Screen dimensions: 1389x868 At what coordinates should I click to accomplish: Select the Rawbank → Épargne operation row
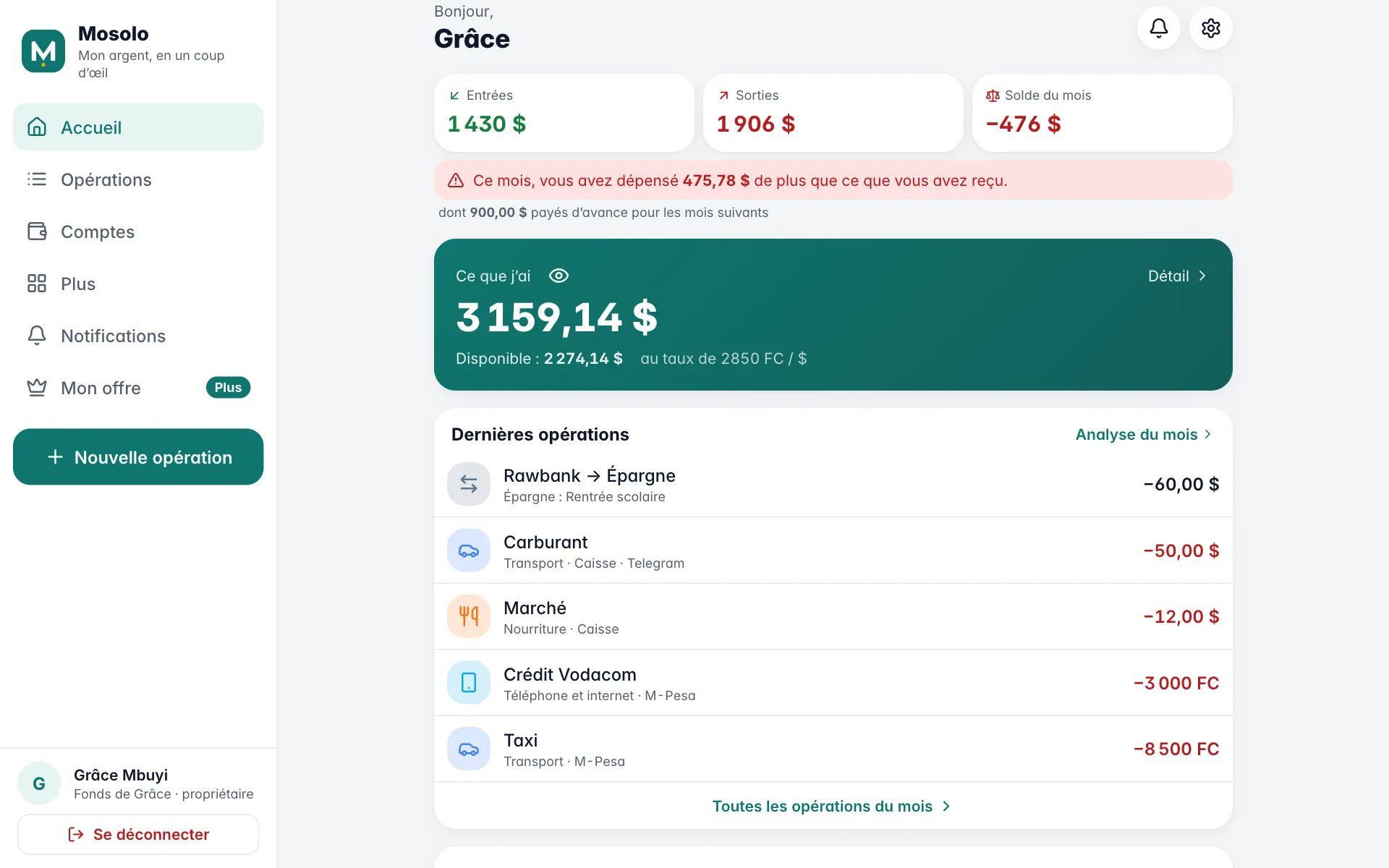point(833,484)
